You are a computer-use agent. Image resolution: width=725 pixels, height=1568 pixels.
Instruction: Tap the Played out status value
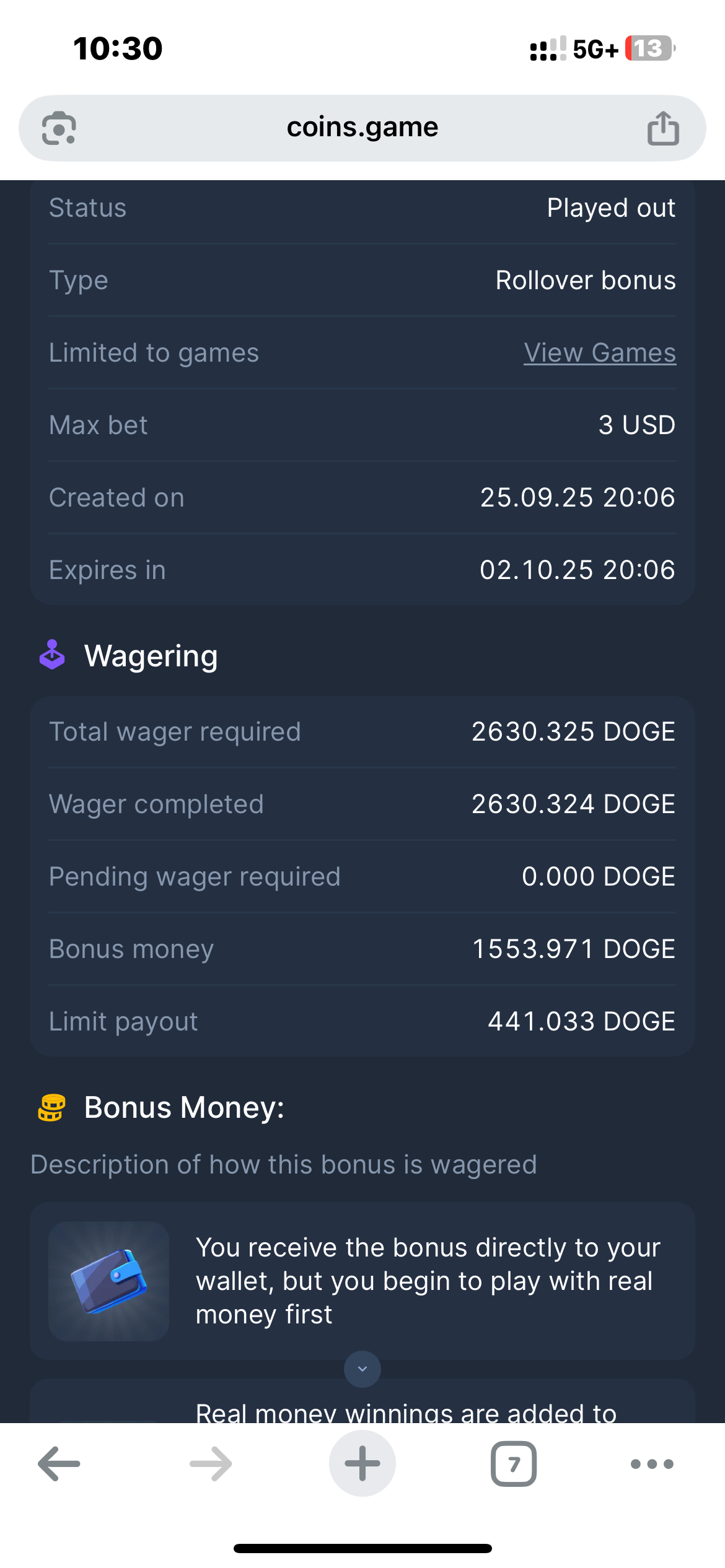[x=611, y=208]
